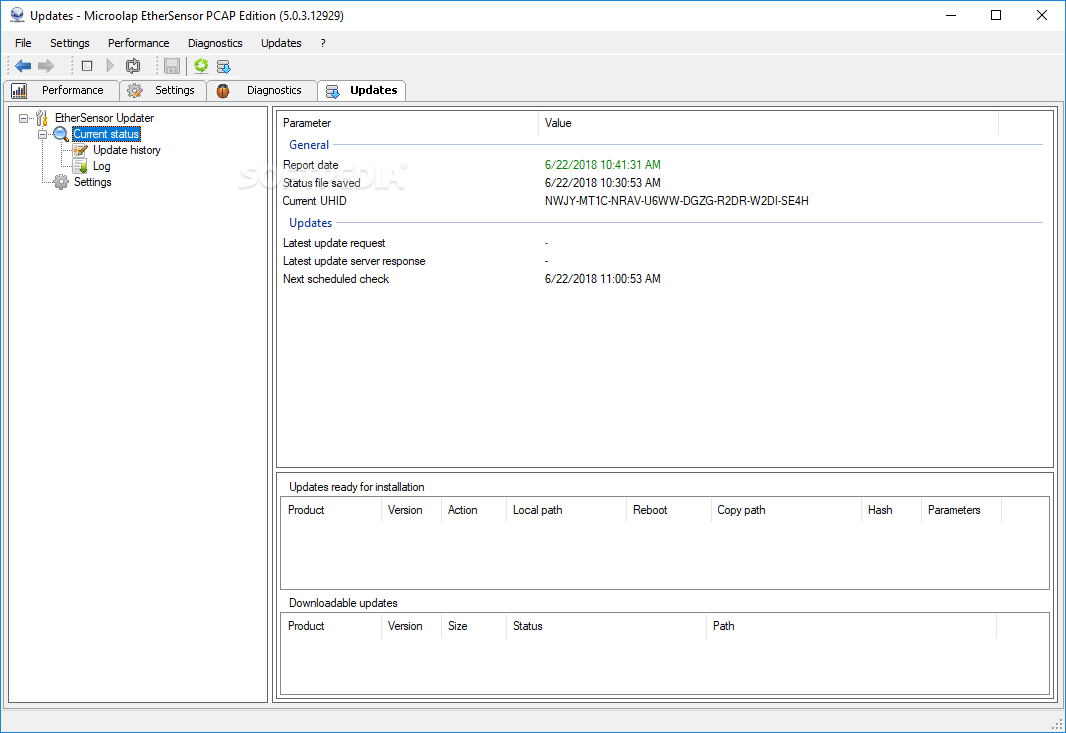
Task: Click the Local path column header
Action: [x=566, y=510]
